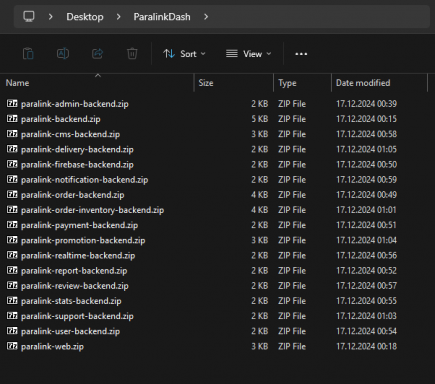Select Desktop in the breadcrumb path
This screenshot has width=435, height=384.
pyautogui.click(x=85, y=17)
